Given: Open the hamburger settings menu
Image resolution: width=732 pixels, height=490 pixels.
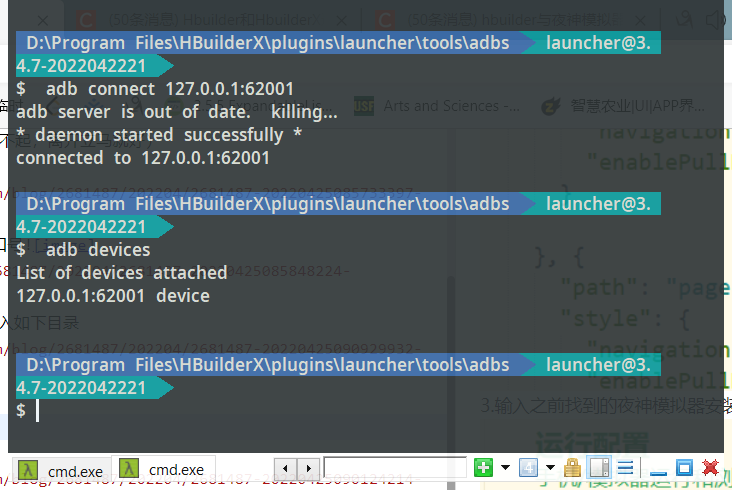Looking at the screenshot, I should 625,468.
